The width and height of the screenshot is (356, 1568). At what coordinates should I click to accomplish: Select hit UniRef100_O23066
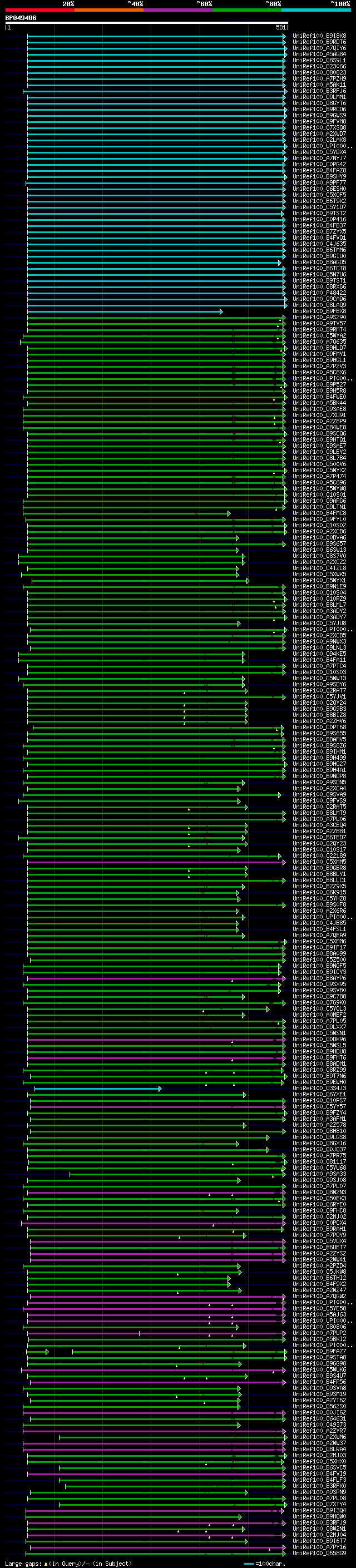point(319,66)
